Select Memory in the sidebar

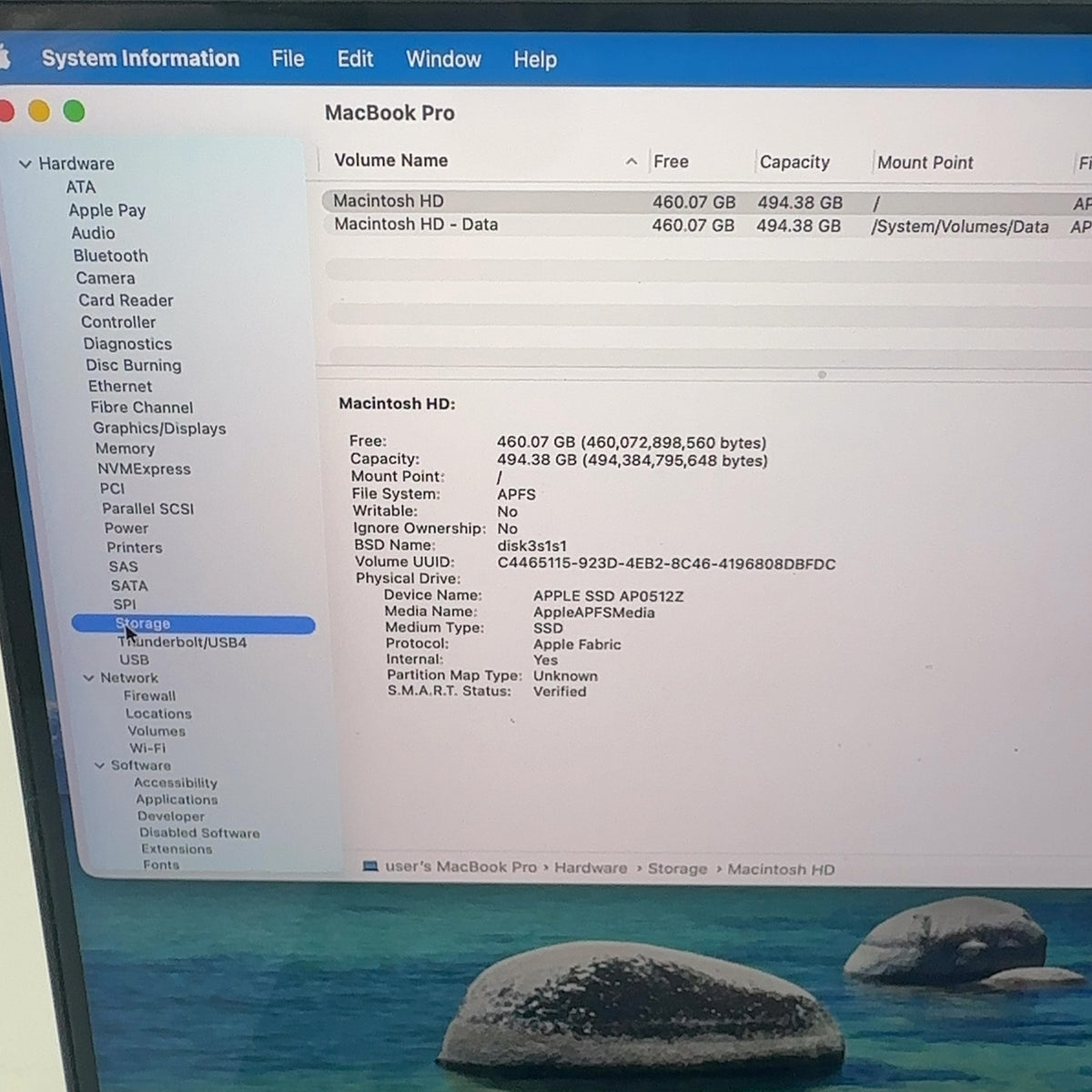[x=125, y=449]
